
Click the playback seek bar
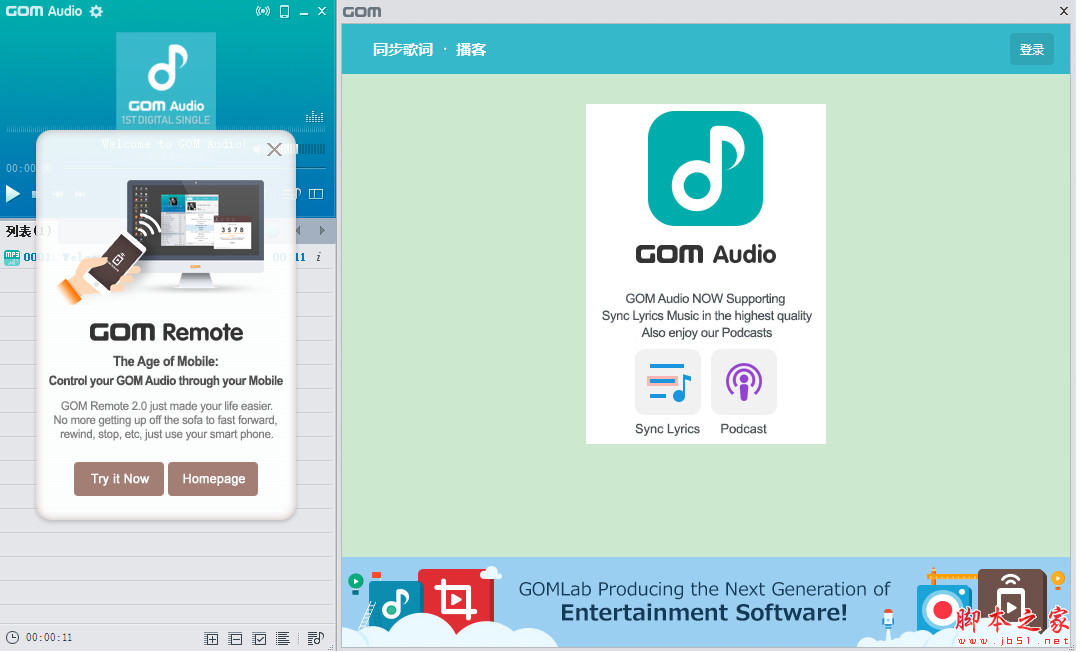(x=195, y=168)
